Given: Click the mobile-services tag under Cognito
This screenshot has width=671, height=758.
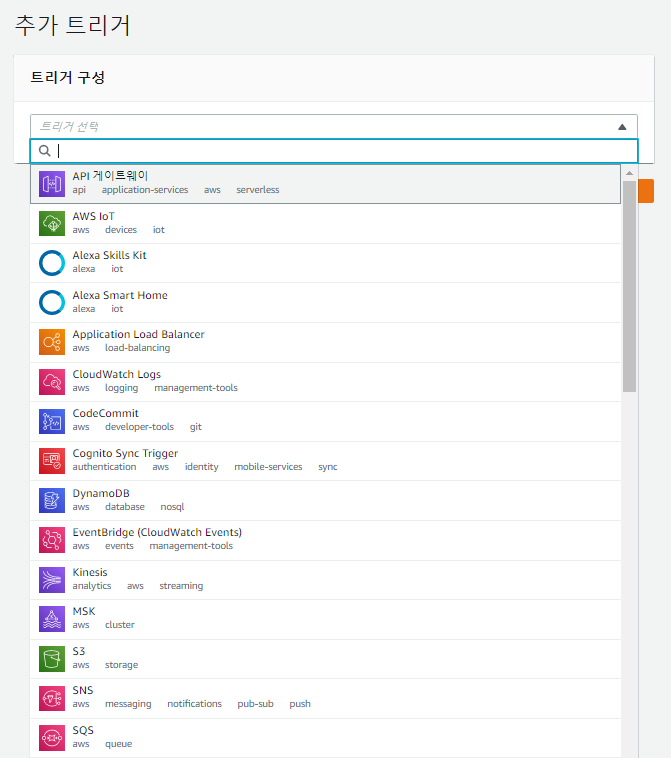Looking at the screenshot, I should [x=268, y=467].
